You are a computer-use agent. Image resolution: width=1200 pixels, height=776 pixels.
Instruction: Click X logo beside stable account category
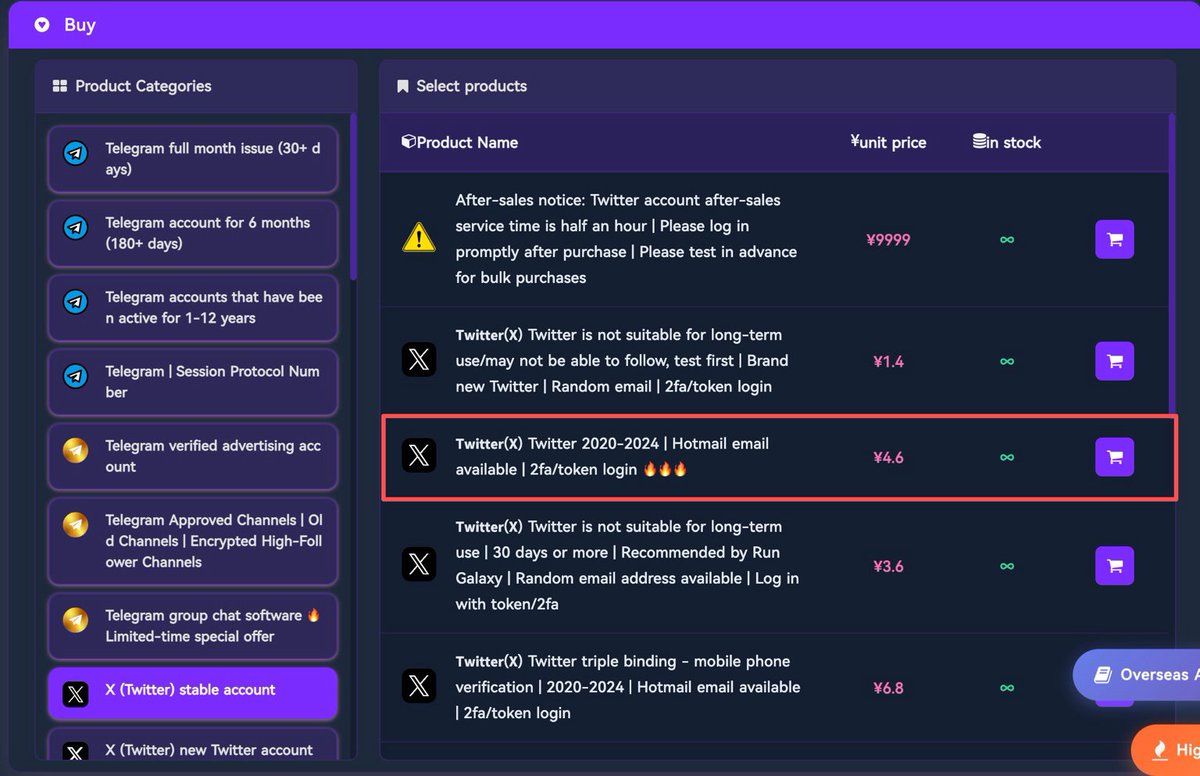(x=75, y=694)
